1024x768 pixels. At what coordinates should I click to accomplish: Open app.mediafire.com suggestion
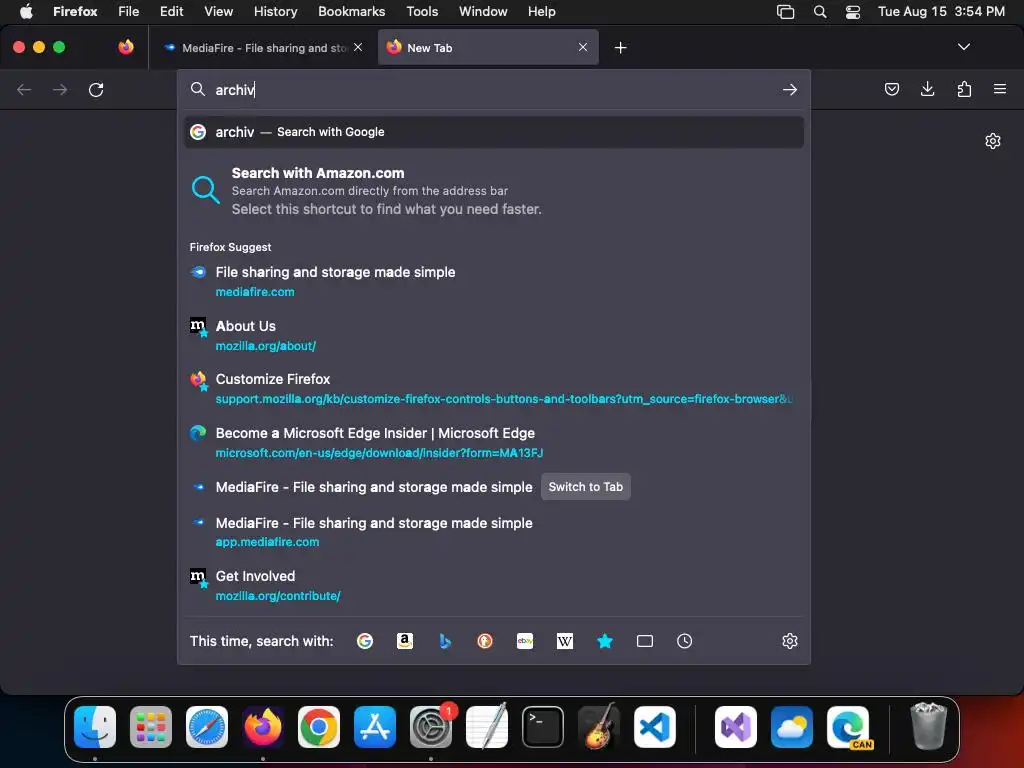[x=494, y=532]
